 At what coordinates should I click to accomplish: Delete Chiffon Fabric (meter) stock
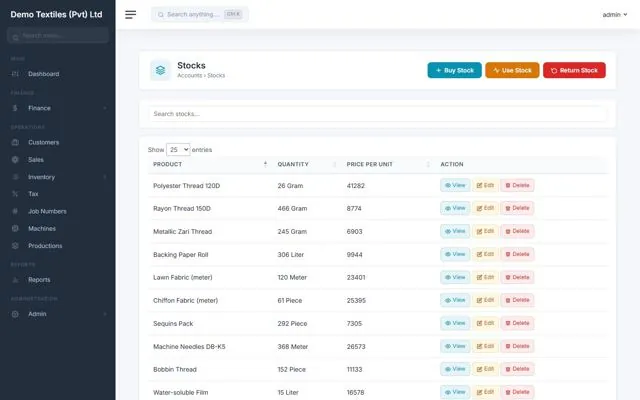point(517,300)
